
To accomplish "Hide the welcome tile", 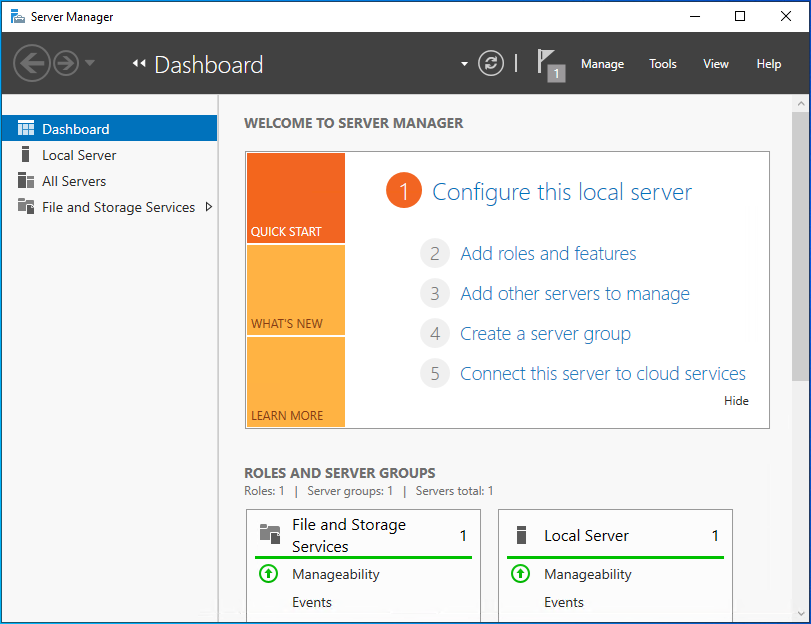I will tap(736, 401).
